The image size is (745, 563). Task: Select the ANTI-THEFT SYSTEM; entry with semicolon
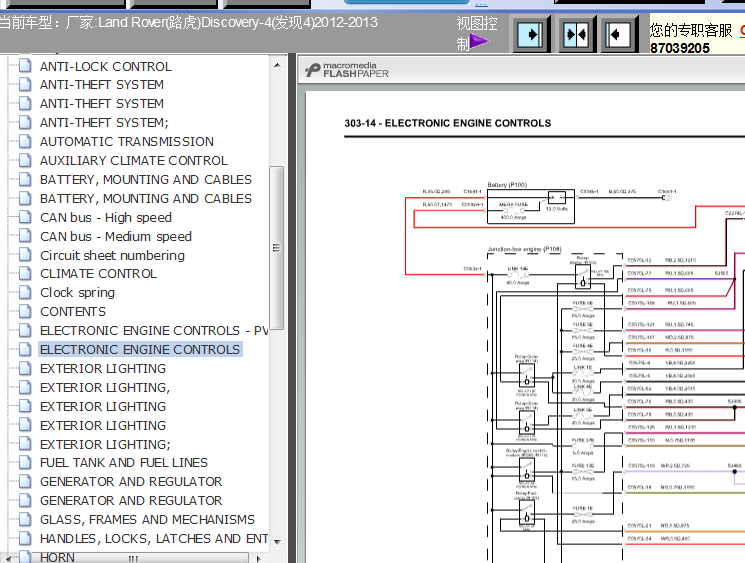coord(104,123)
